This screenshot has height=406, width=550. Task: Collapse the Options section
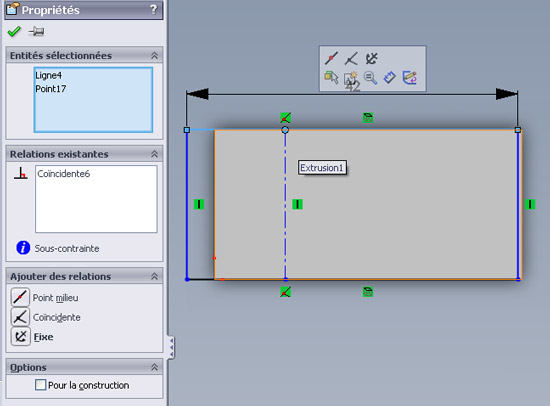pyautogui.click(x=154, y=367)
